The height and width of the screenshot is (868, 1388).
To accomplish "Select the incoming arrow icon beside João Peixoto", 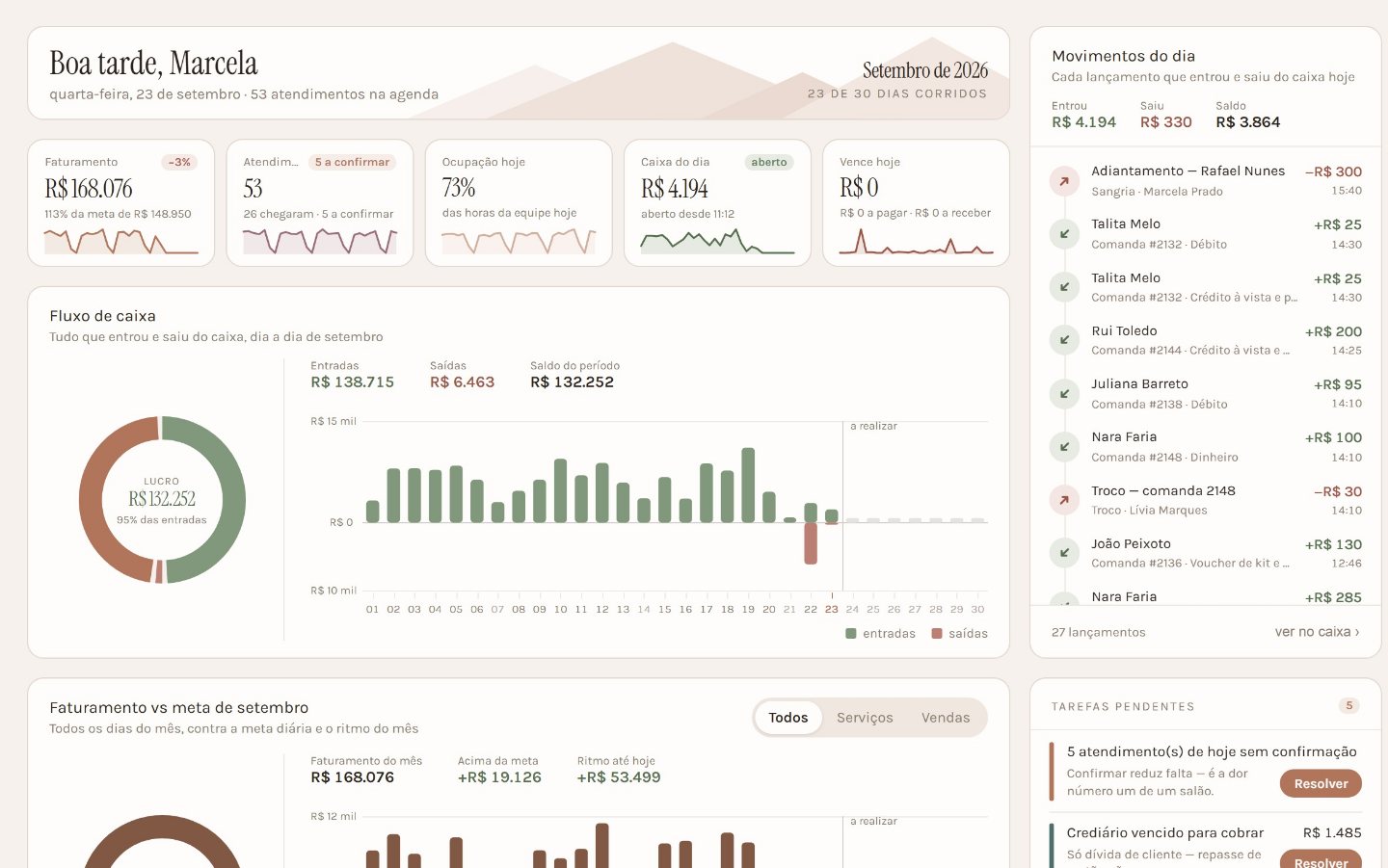I will [x=1064, y=553].
